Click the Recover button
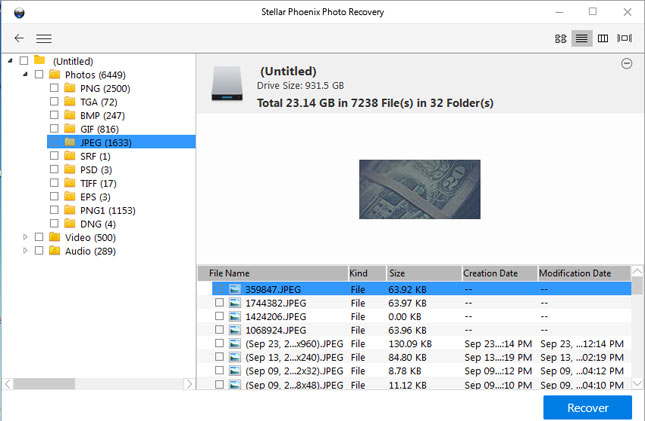This screenshot has width=645, height=421. pyautogui.click(x=587, y=407)
